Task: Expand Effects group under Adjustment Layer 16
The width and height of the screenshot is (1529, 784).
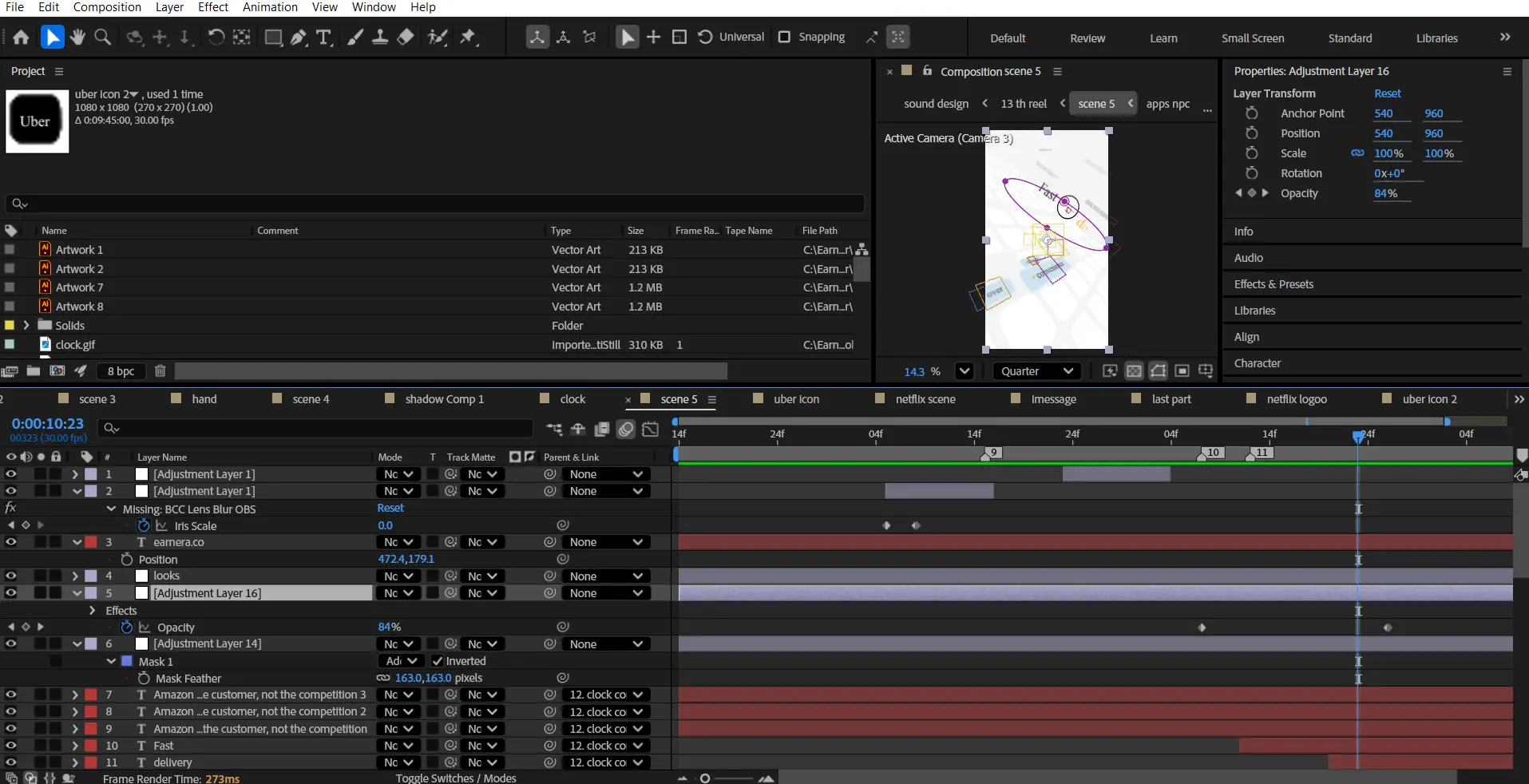Action: (x=93, y=611)
